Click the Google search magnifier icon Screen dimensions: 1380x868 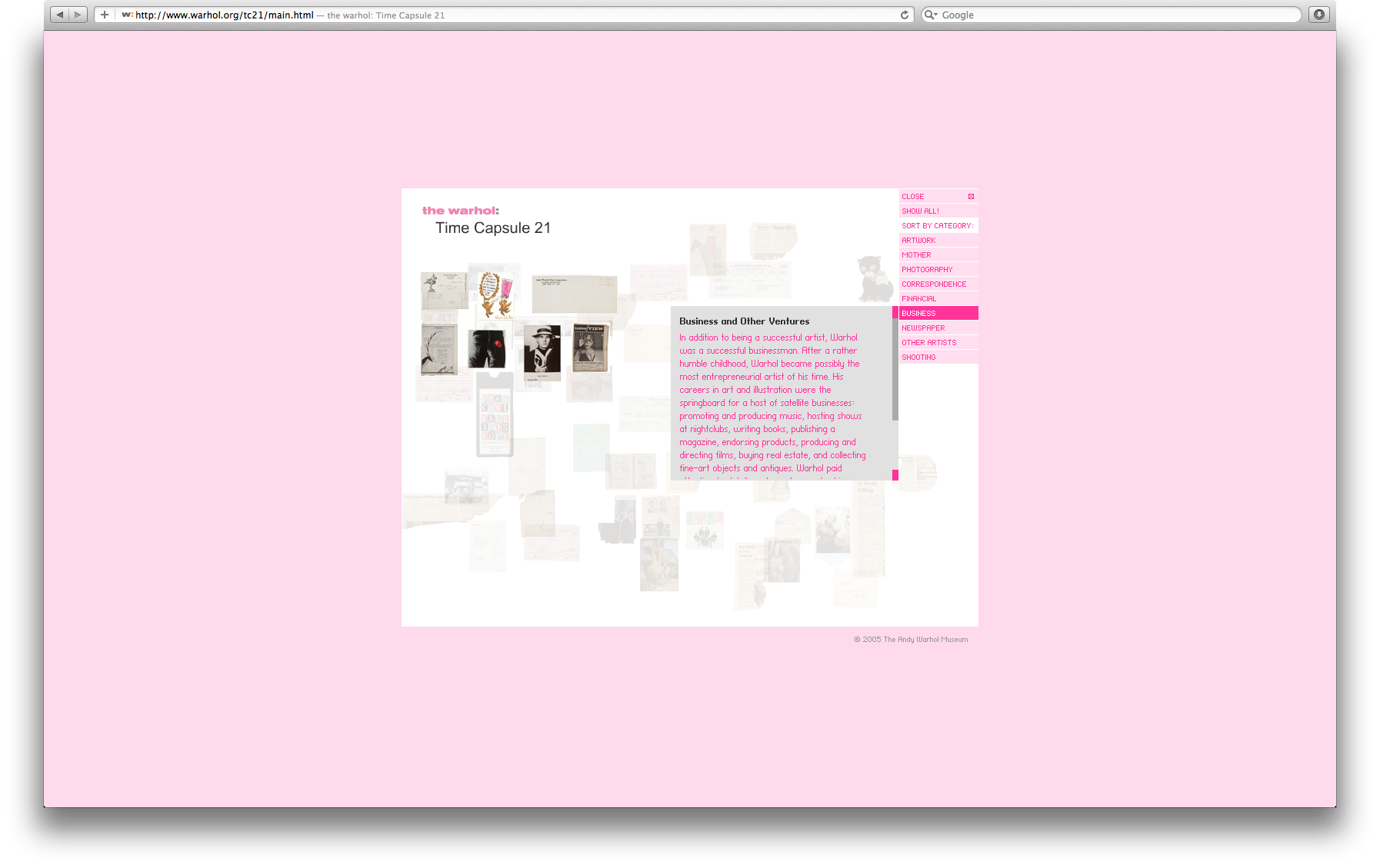[x=930, y=15]
